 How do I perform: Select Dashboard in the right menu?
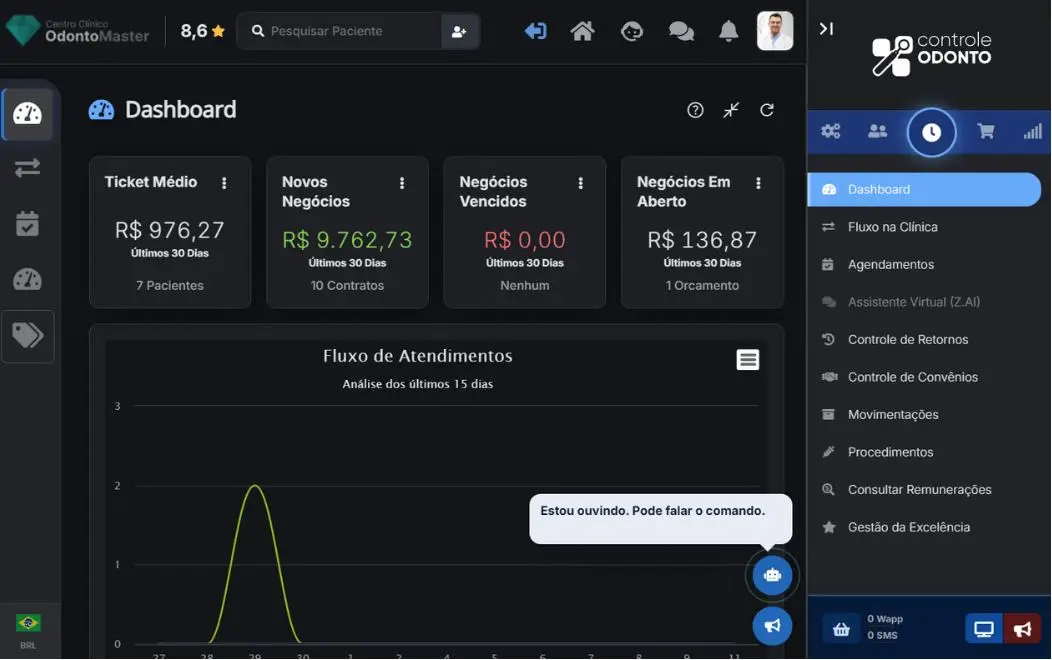(924, 190)
